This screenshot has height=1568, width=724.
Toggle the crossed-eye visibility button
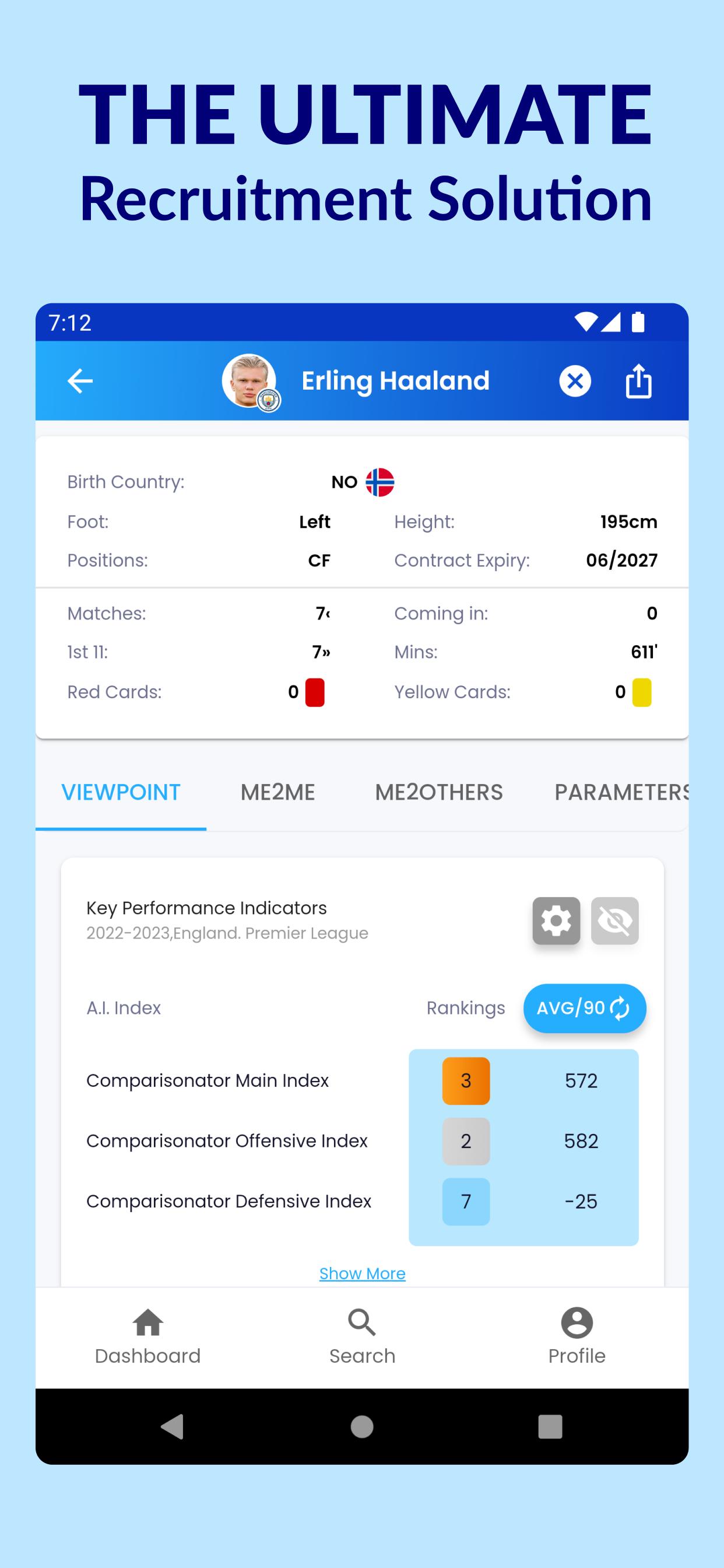pos(614,921)
